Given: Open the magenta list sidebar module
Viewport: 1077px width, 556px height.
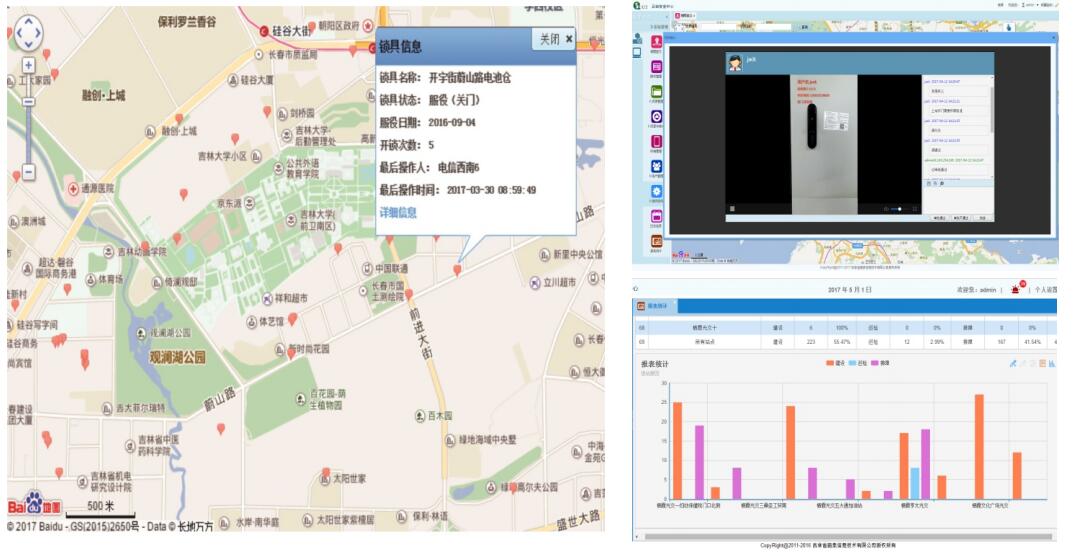Looking at the screenshot, I should (657, 67).
